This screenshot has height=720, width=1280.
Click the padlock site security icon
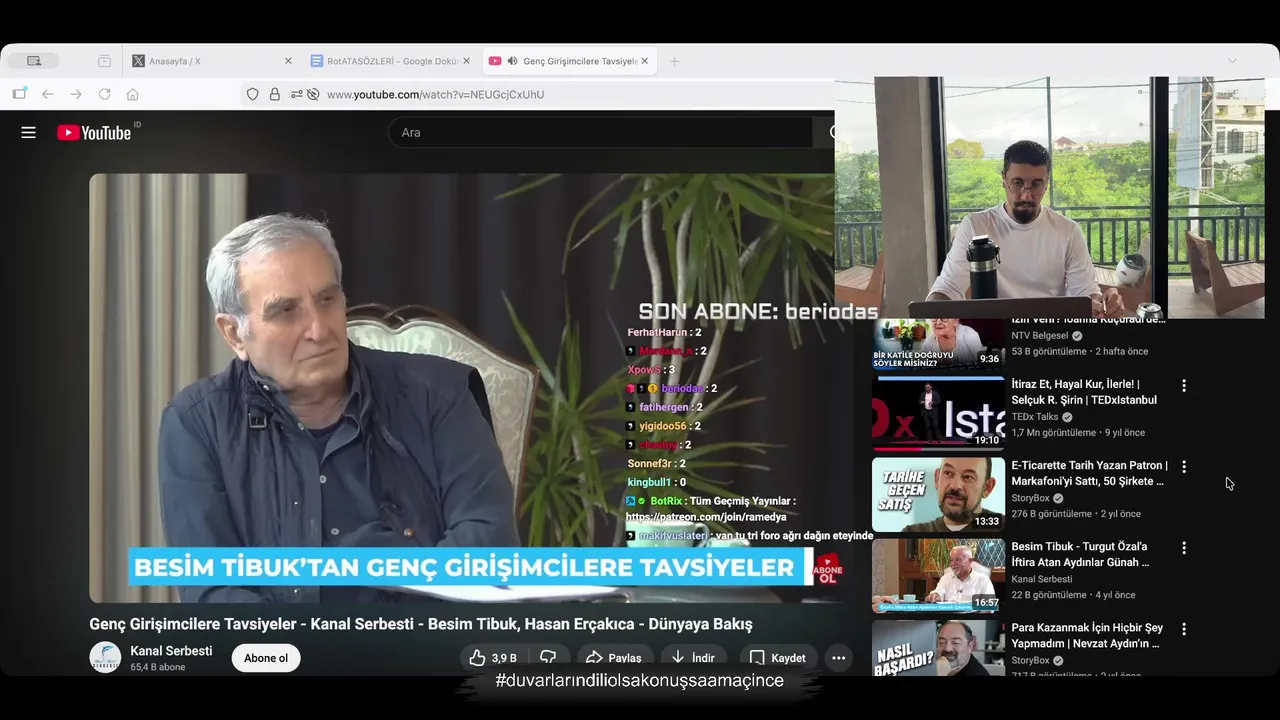pos(275,94)
